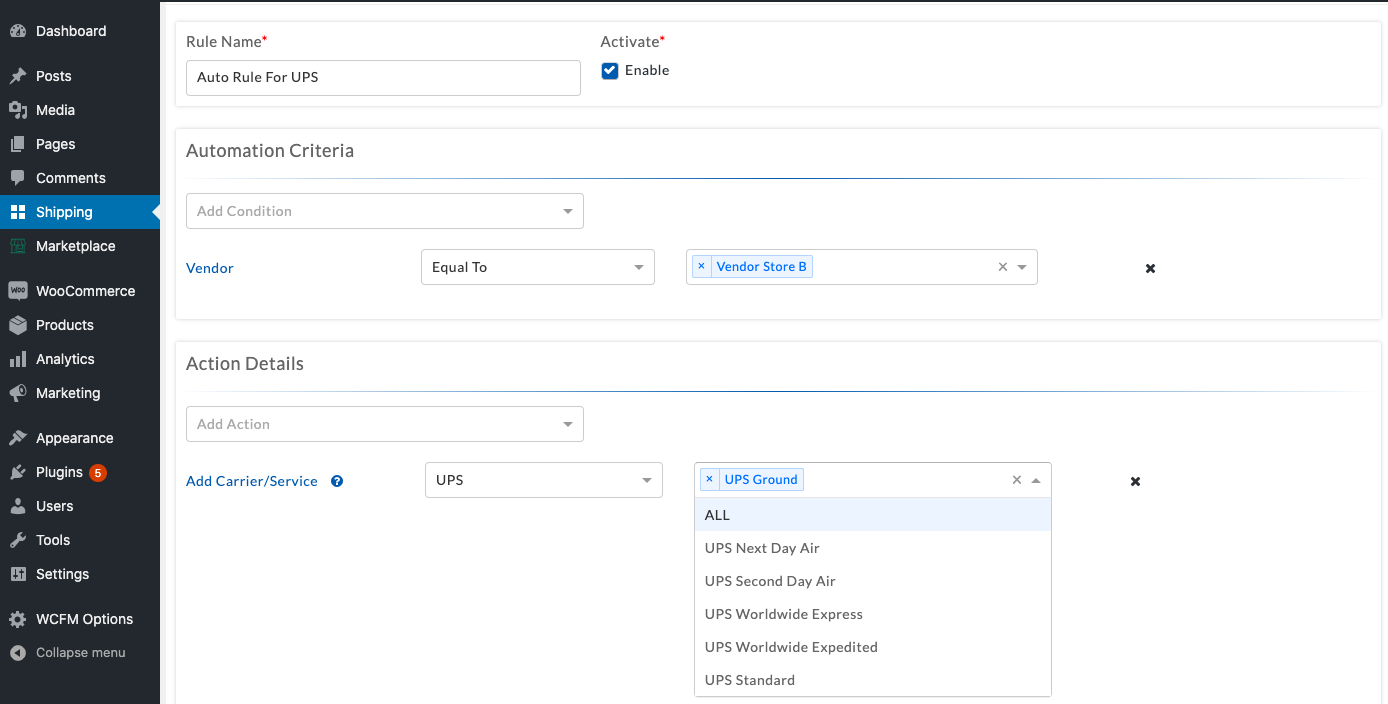
Task: Uncheck the Enable checkbox
Action: click(x=610, y=71)
